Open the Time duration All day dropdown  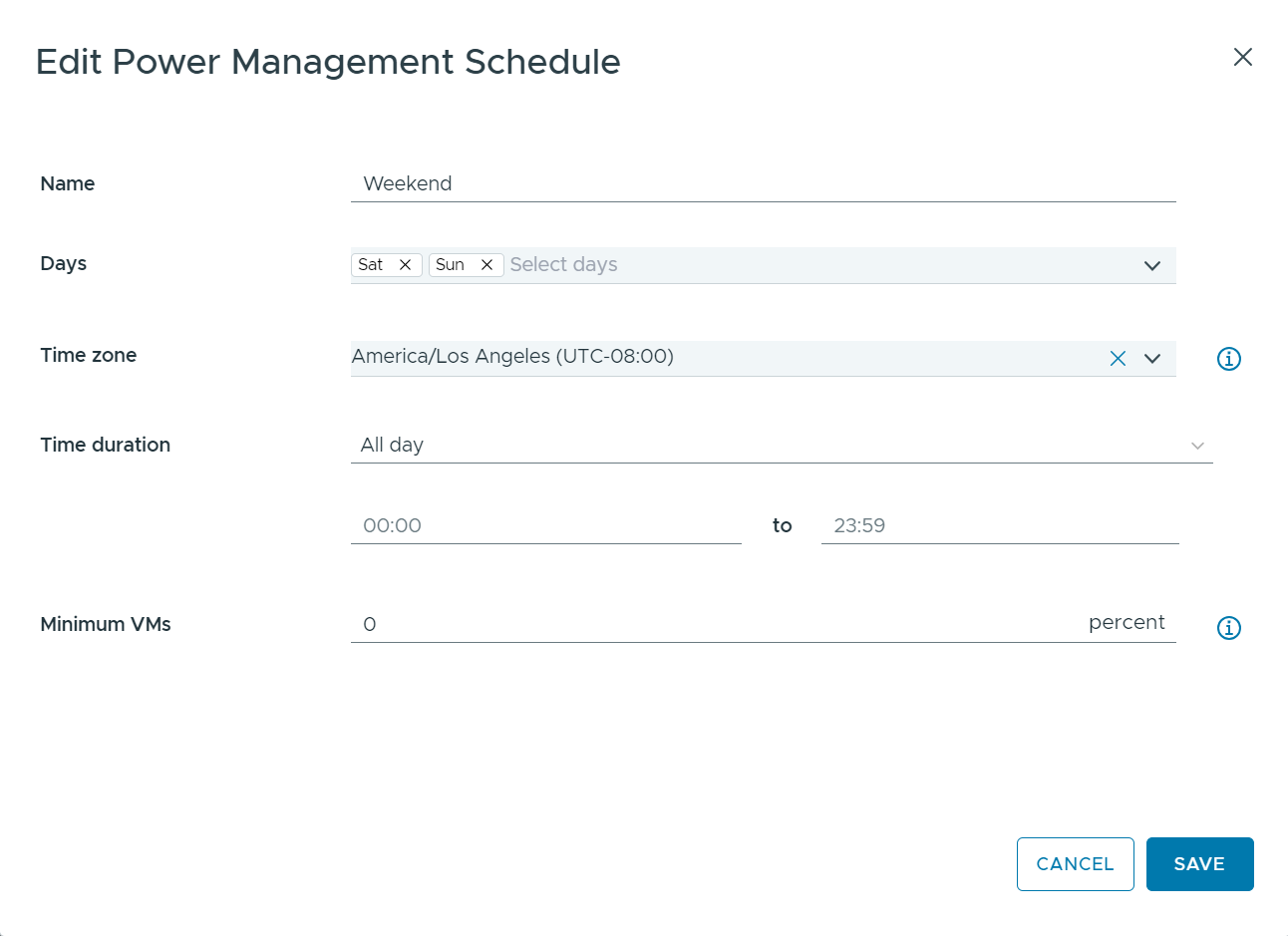782,446
